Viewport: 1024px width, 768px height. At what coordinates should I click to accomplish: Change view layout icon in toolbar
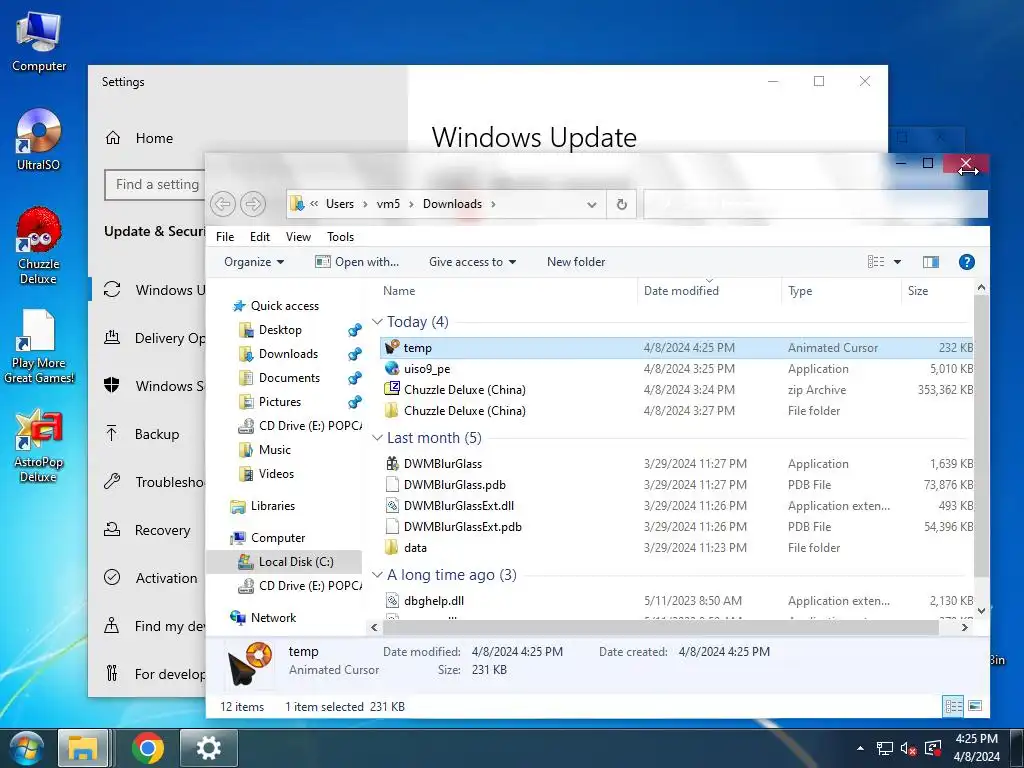[x=876, y=262]
